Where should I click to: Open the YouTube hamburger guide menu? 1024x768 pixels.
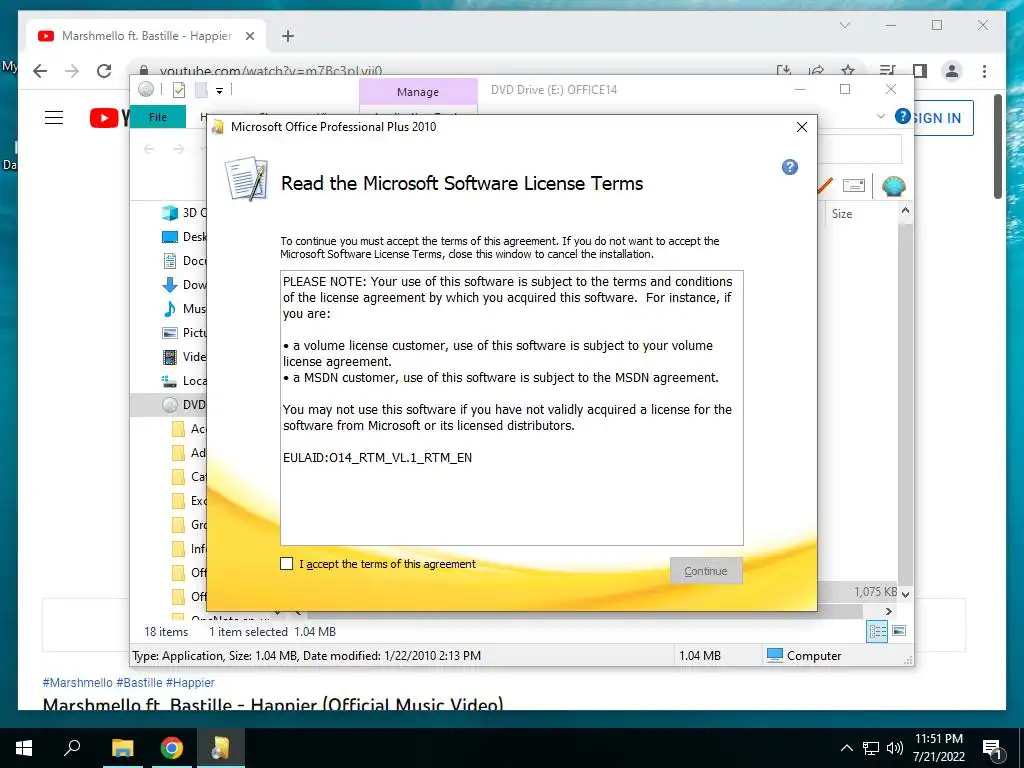54,118
